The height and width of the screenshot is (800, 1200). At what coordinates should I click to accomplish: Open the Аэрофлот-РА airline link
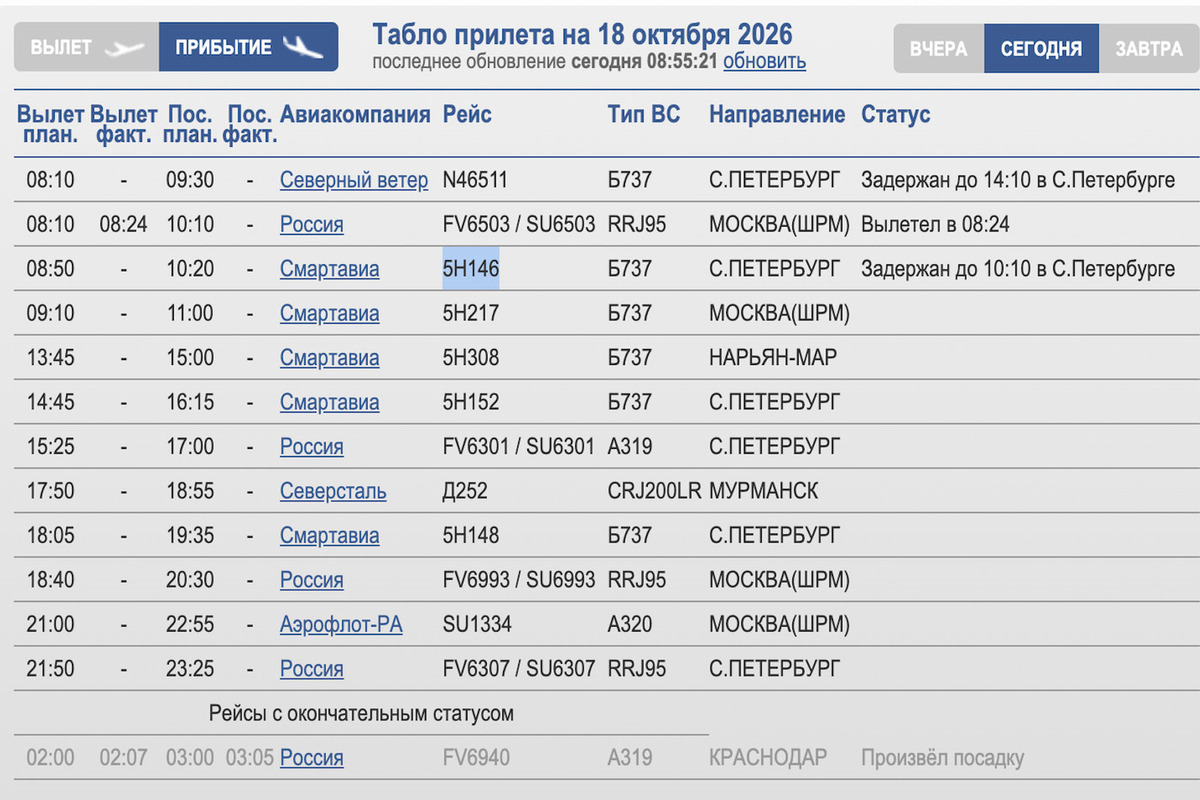pyautogui.click(x=341, y=625)
